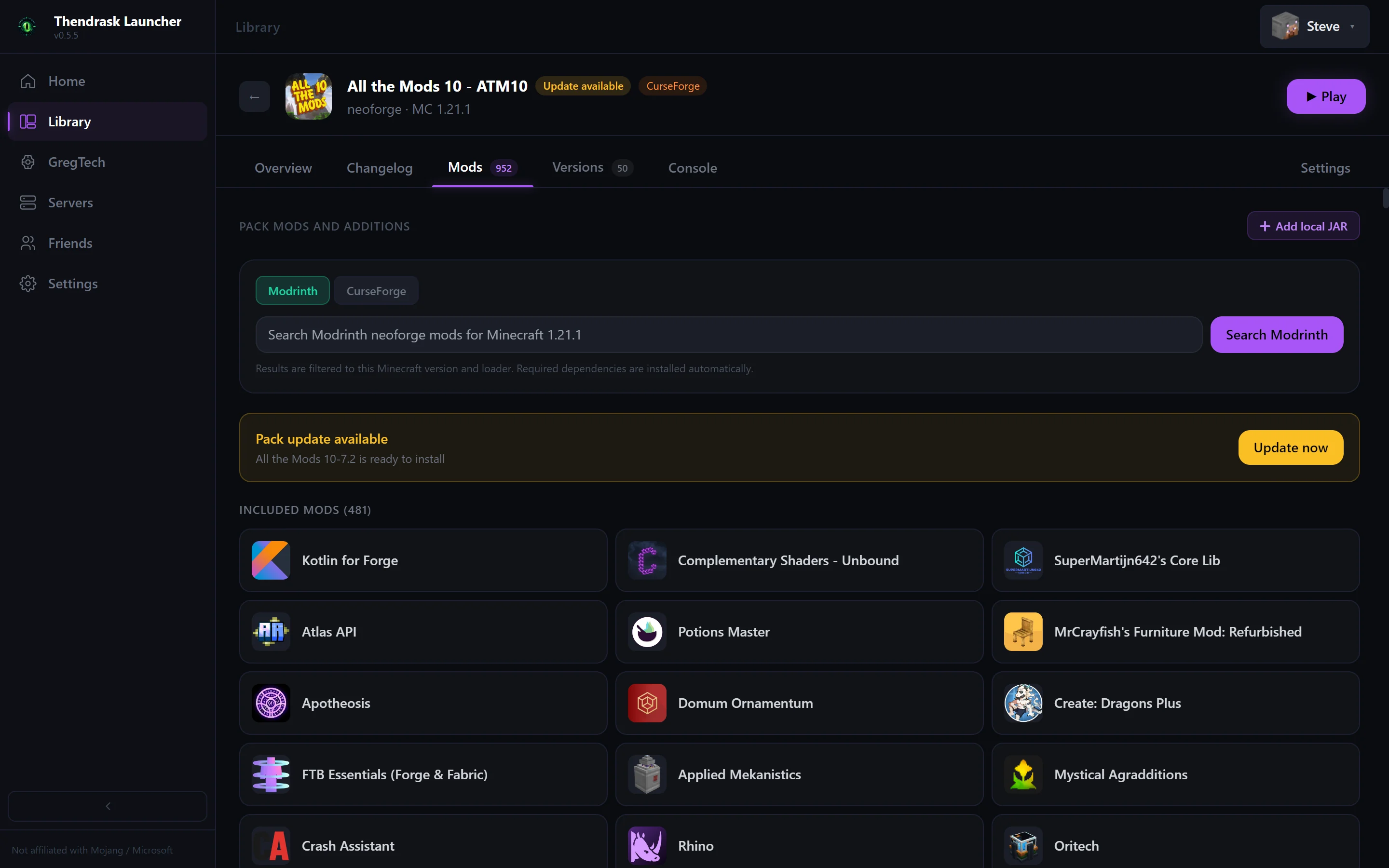Click Update now
The height and width of the screenshot is (868, 1389).
point(1290,447)
